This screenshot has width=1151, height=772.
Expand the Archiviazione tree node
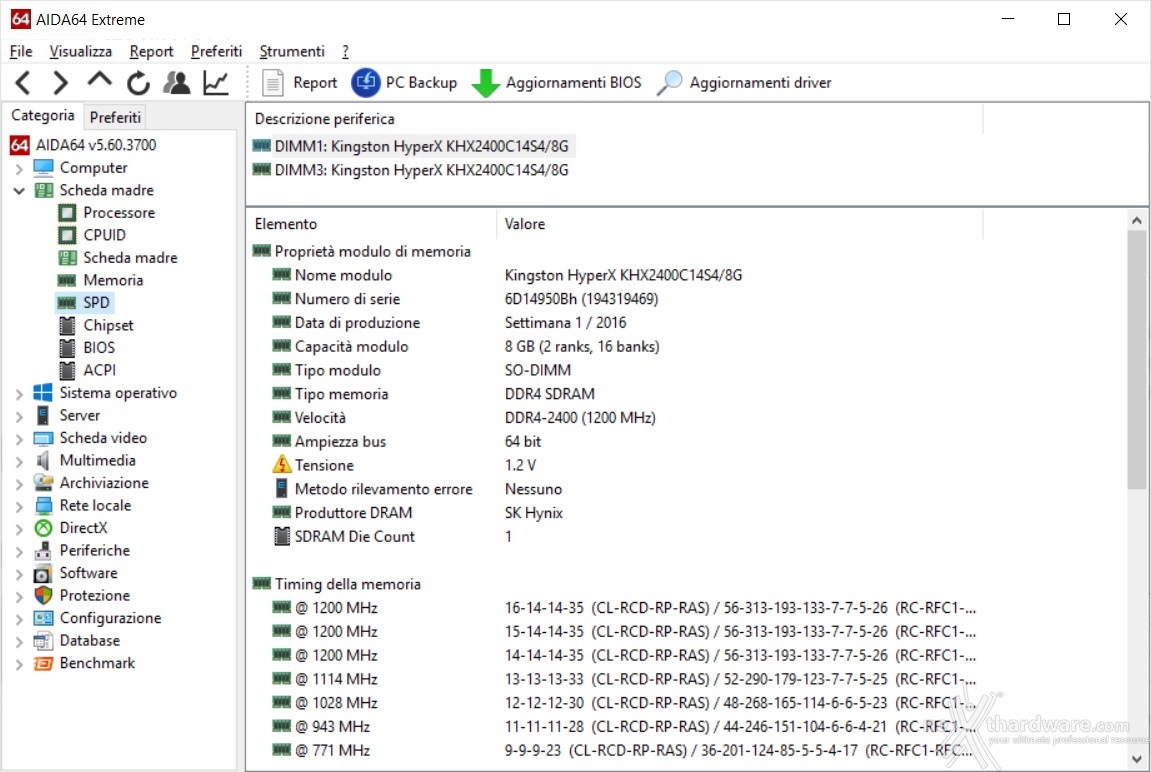tap(19, 484)
